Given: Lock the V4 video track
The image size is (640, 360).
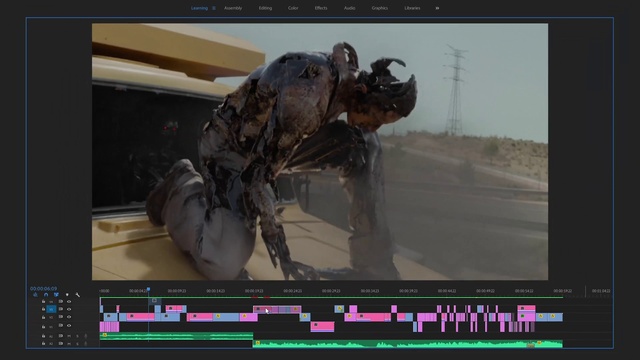Looking at the screenshot, I should (43, 301).
